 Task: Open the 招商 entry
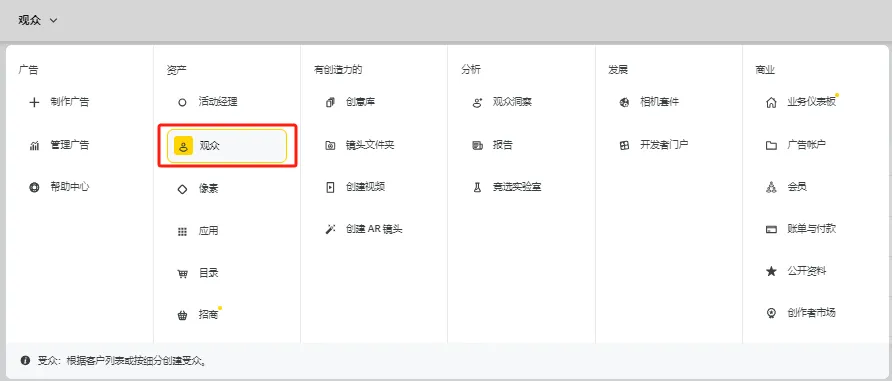(208, 314)
